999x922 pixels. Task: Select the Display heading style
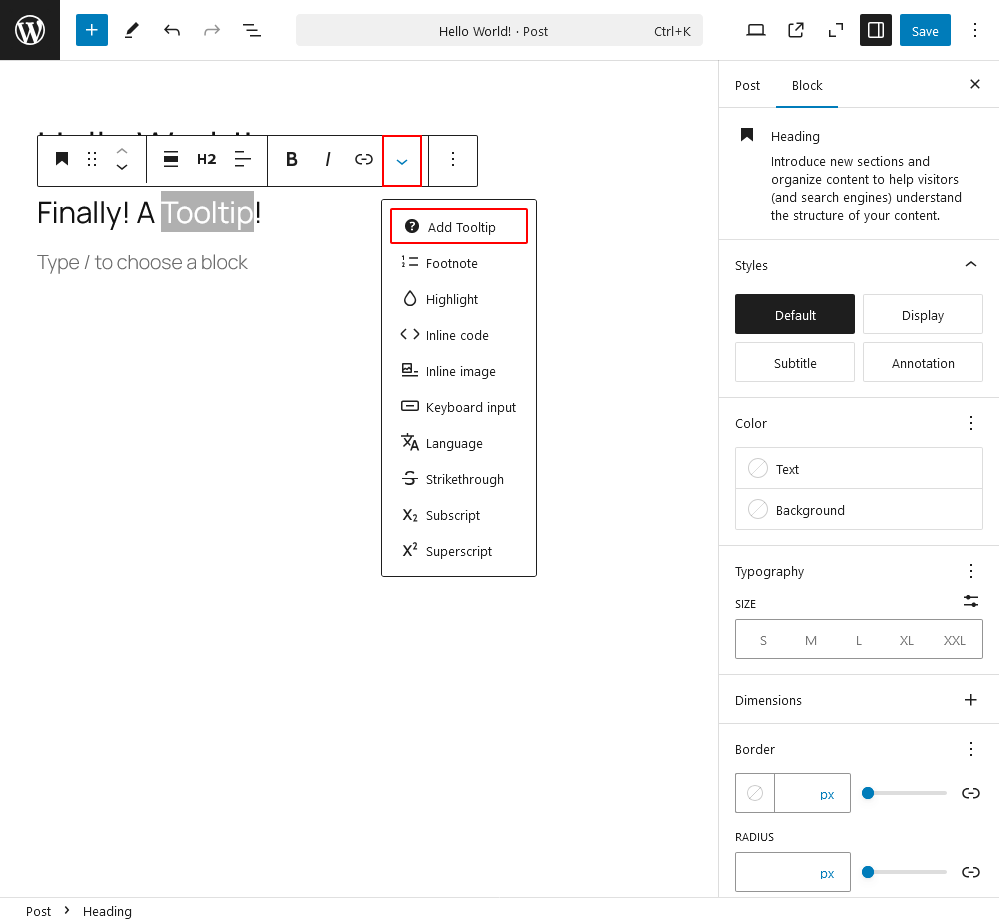tap(923, 314)
